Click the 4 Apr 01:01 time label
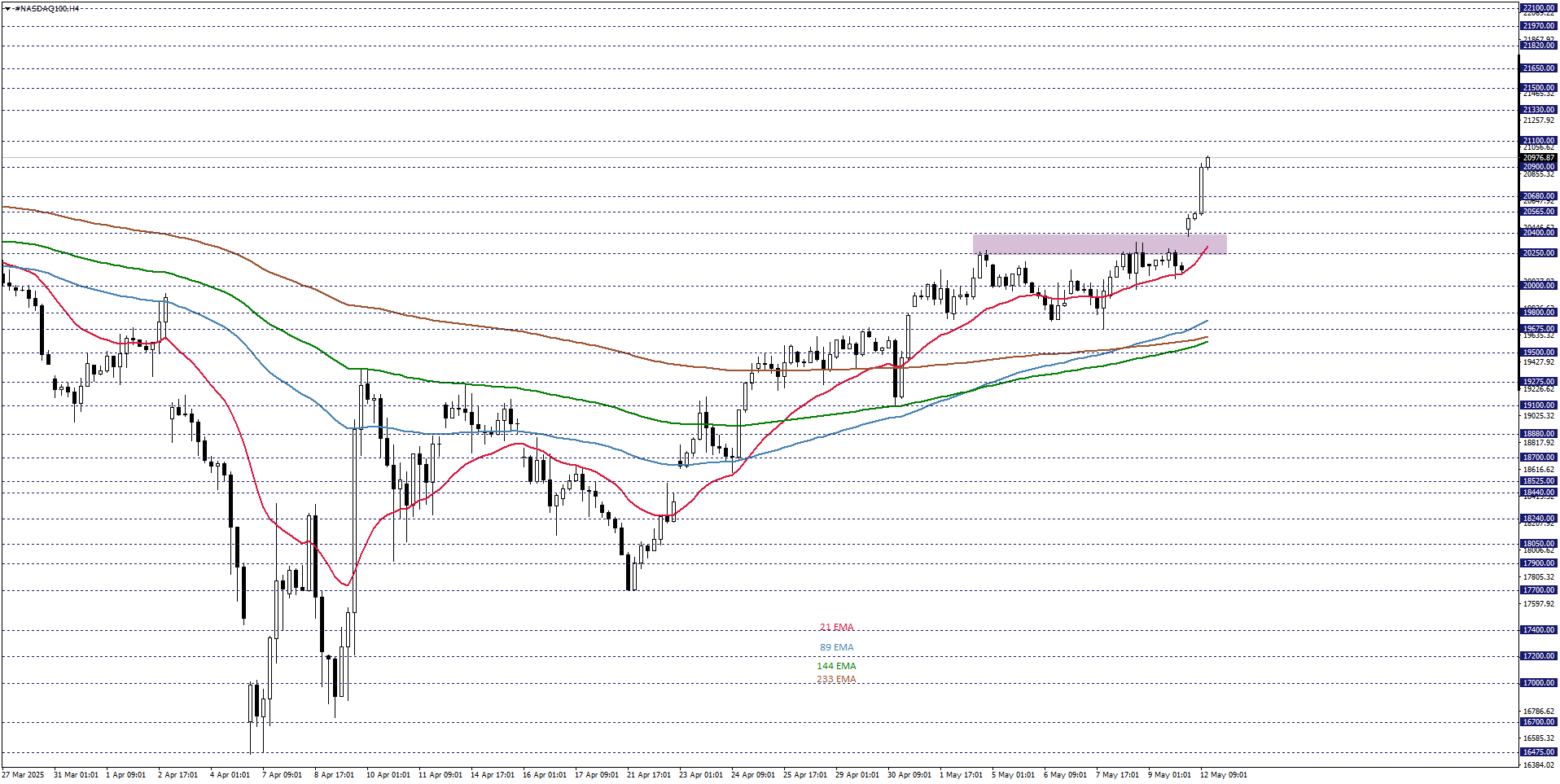Image resolution: width=1560 pixels, height=784 pixels. pos(230,775)
